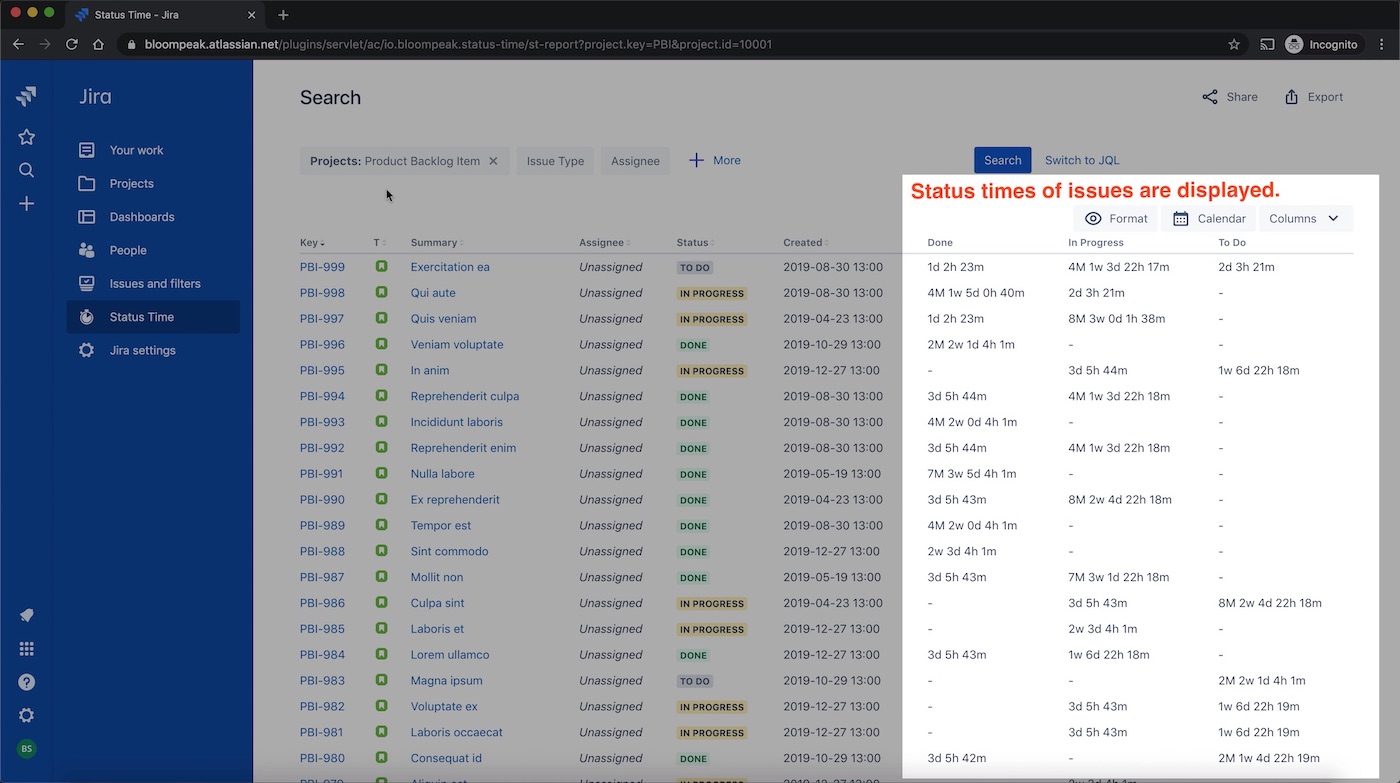Screen dimensions: 1400x783
Task: Open the Issue Type filter dropdown
Action: coord(555,161)
